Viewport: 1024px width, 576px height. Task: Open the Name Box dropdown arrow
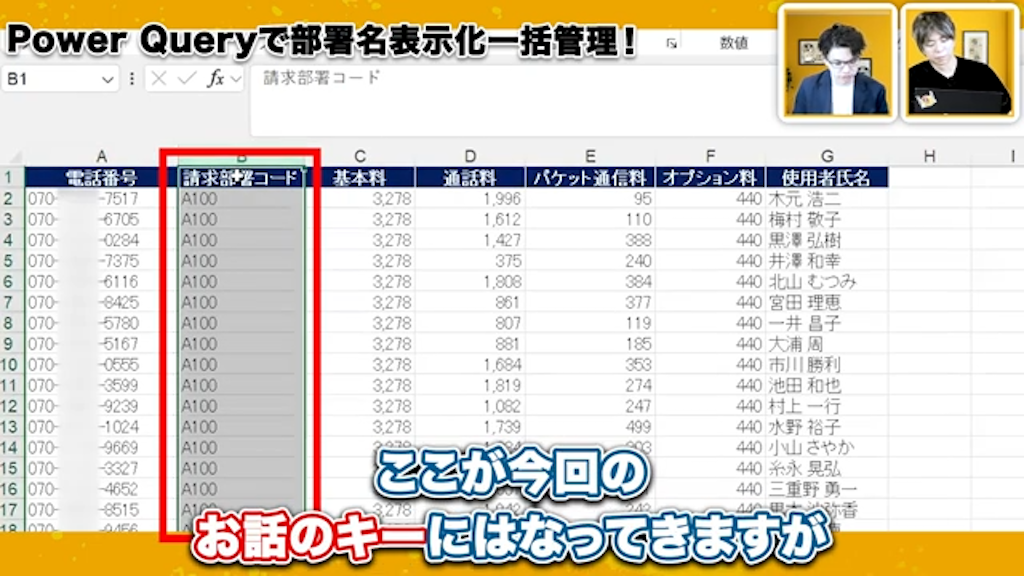pyautogui.click(x=108, y=79)
